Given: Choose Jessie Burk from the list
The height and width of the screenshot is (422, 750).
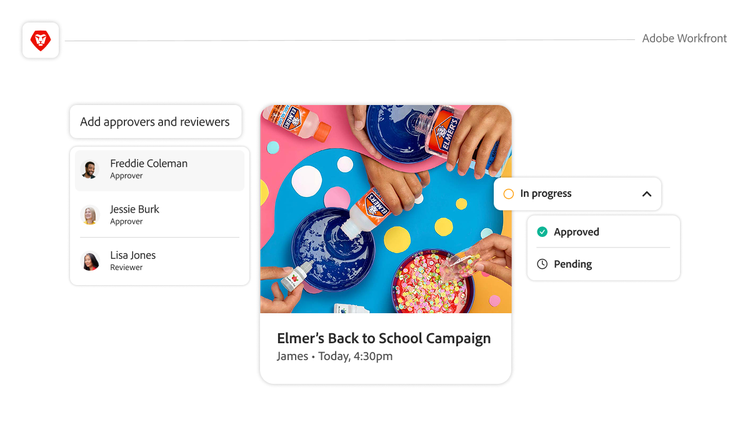Looking at the screenshot, I should pyautogui.click(x=135, y=210).
